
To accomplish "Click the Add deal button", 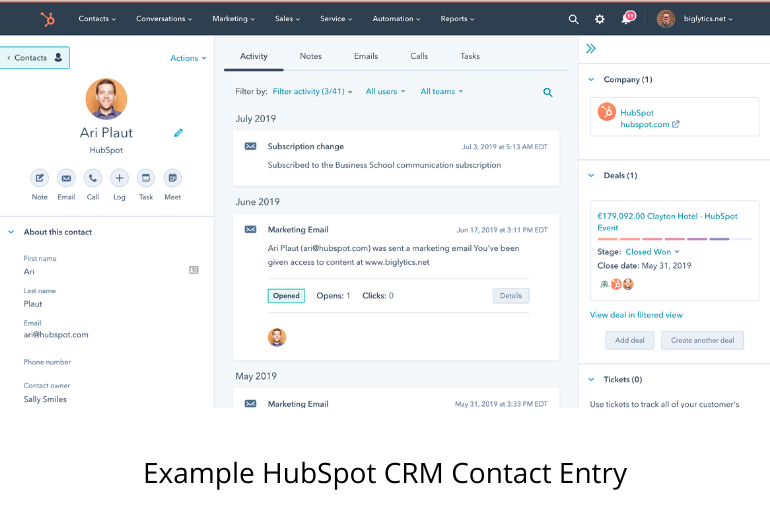I will click(x=630, y=340).
